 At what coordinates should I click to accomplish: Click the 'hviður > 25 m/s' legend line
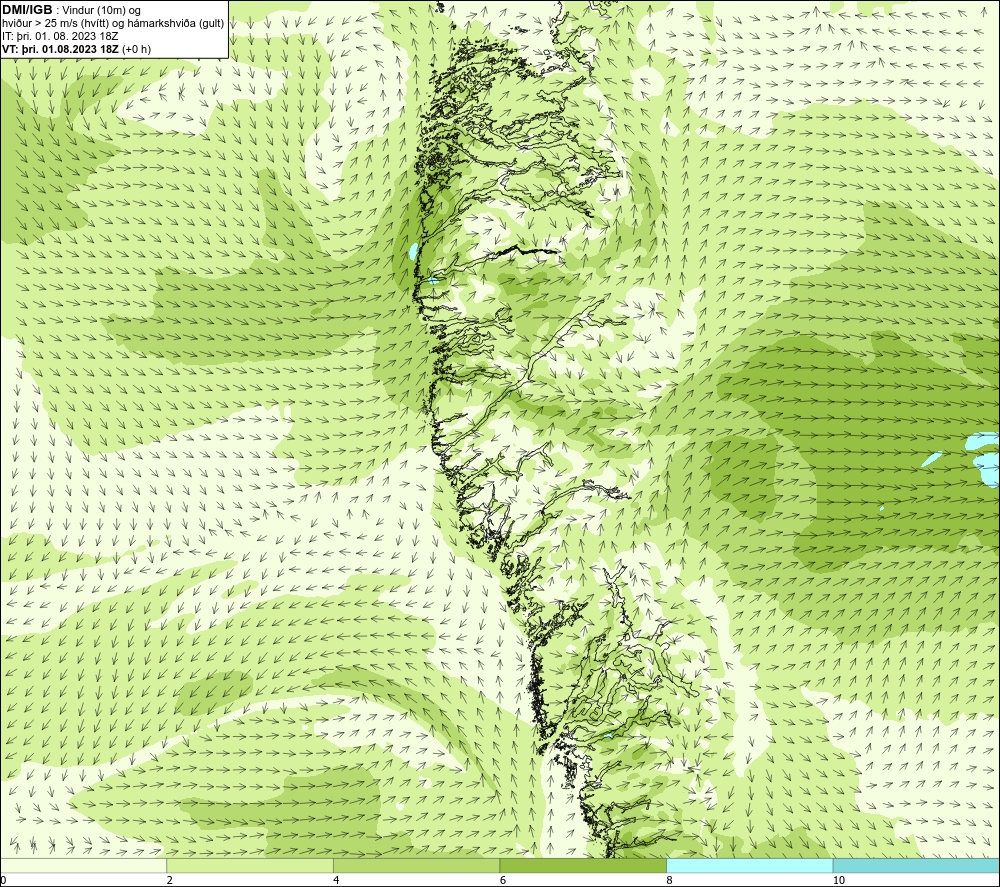(x=113, y=24)
